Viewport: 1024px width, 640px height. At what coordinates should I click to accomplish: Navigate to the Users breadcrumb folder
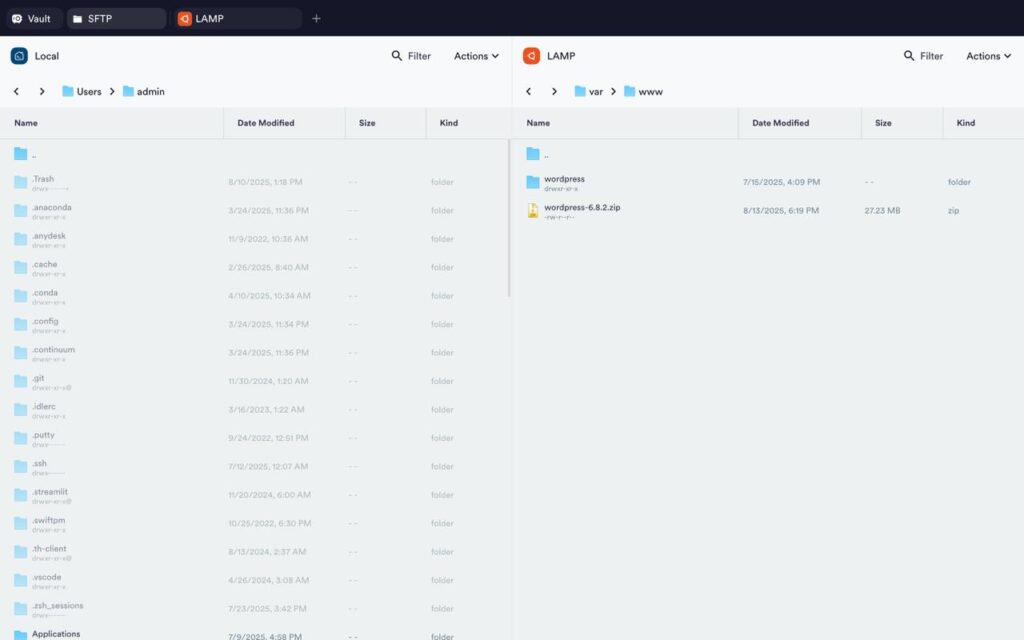(82, 91)
